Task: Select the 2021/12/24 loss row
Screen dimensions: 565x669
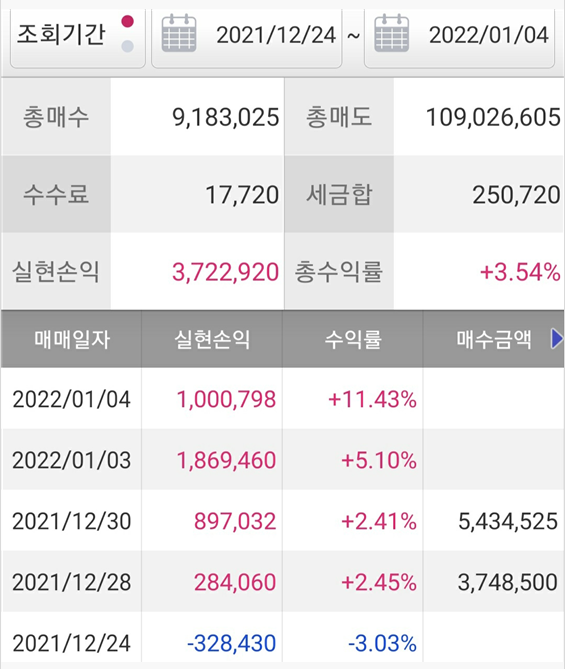Action: tap(282, 643)
